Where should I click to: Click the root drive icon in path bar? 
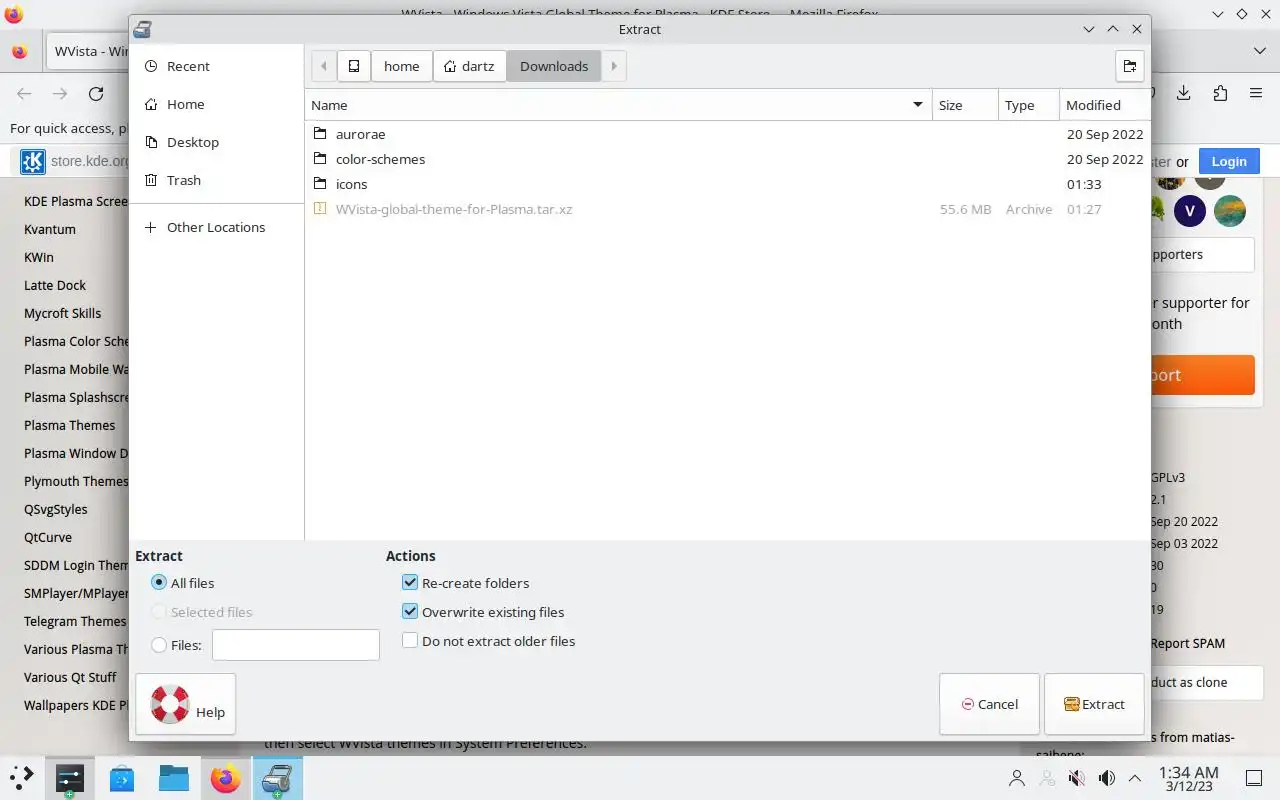[354, 66]
